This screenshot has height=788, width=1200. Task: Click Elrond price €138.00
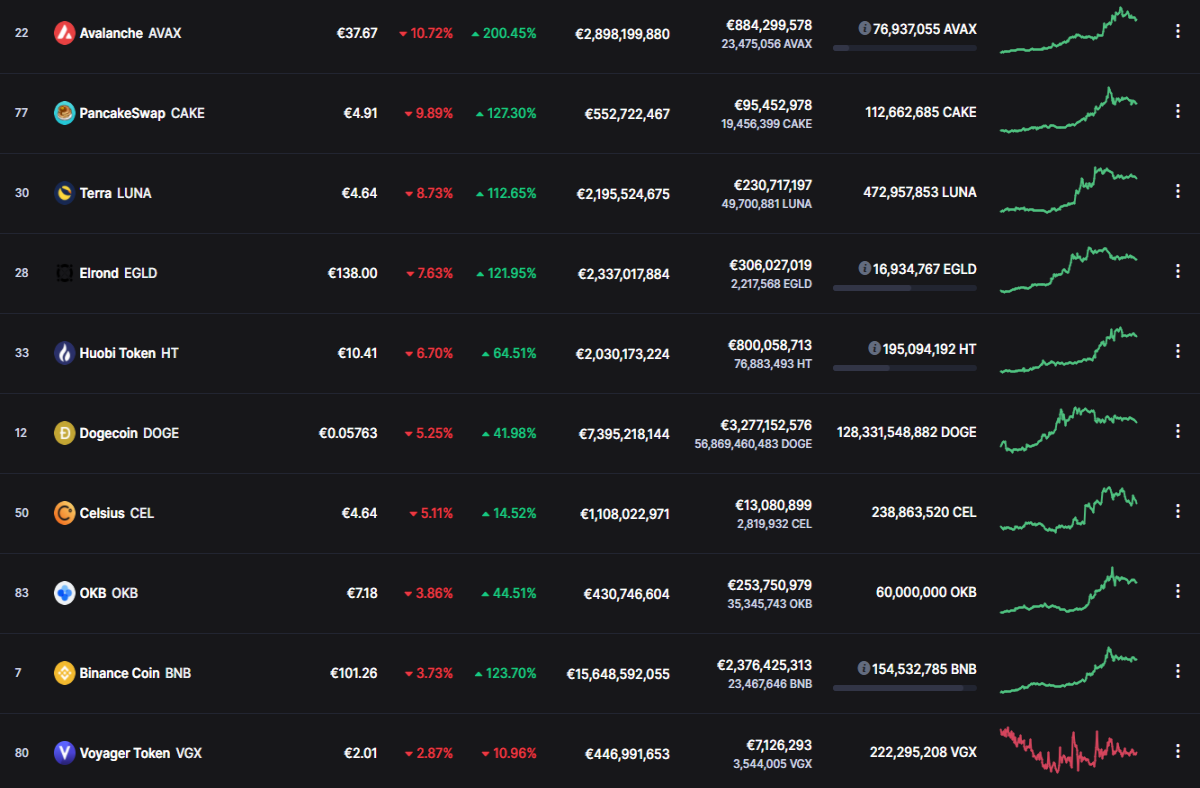tap(352, 273)
